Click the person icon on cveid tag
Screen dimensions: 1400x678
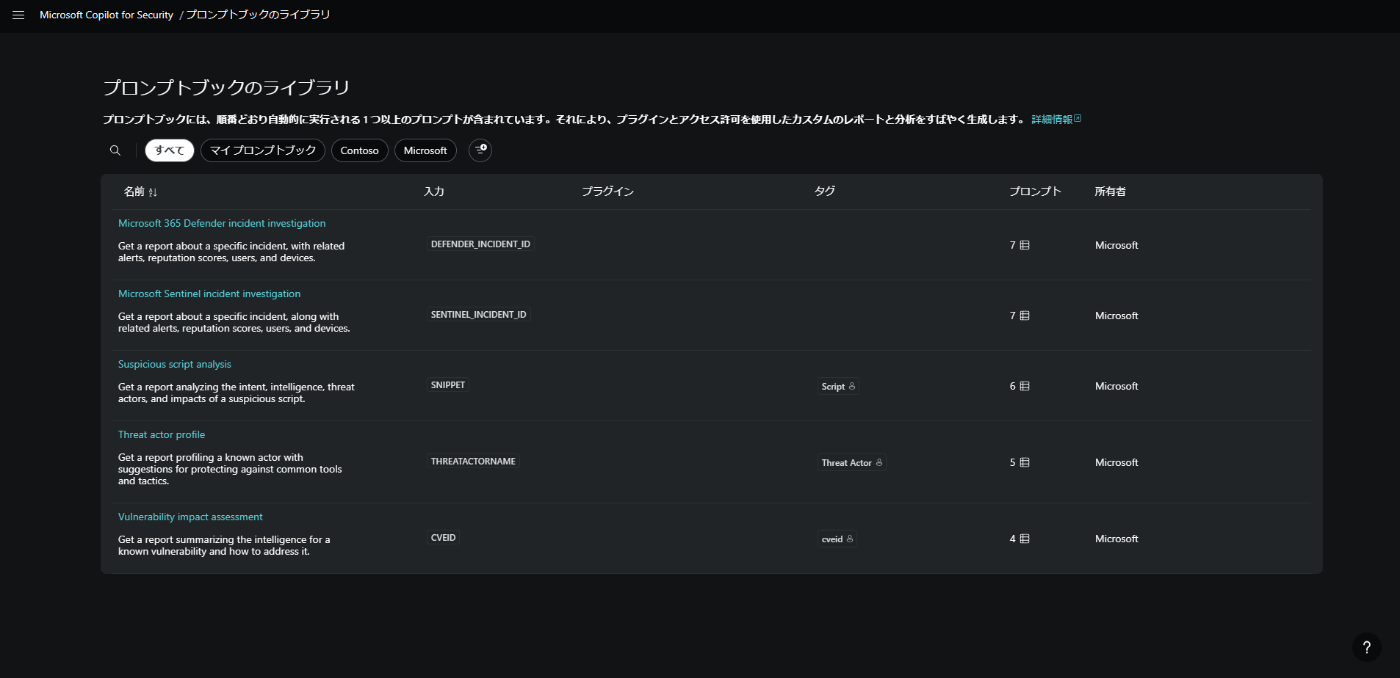[850, 538]
